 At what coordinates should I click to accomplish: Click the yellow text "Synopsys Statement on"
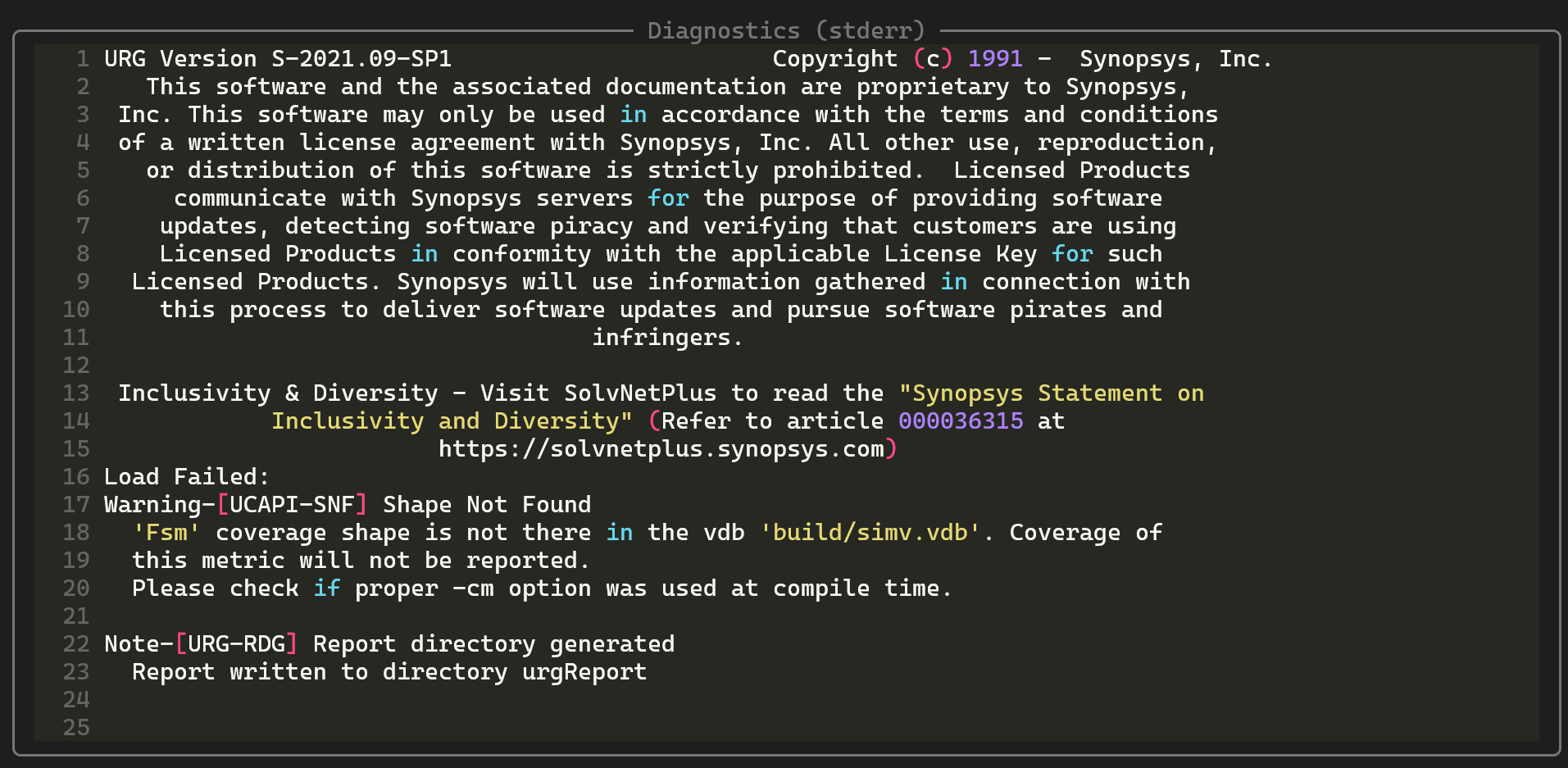point(1058,393)
